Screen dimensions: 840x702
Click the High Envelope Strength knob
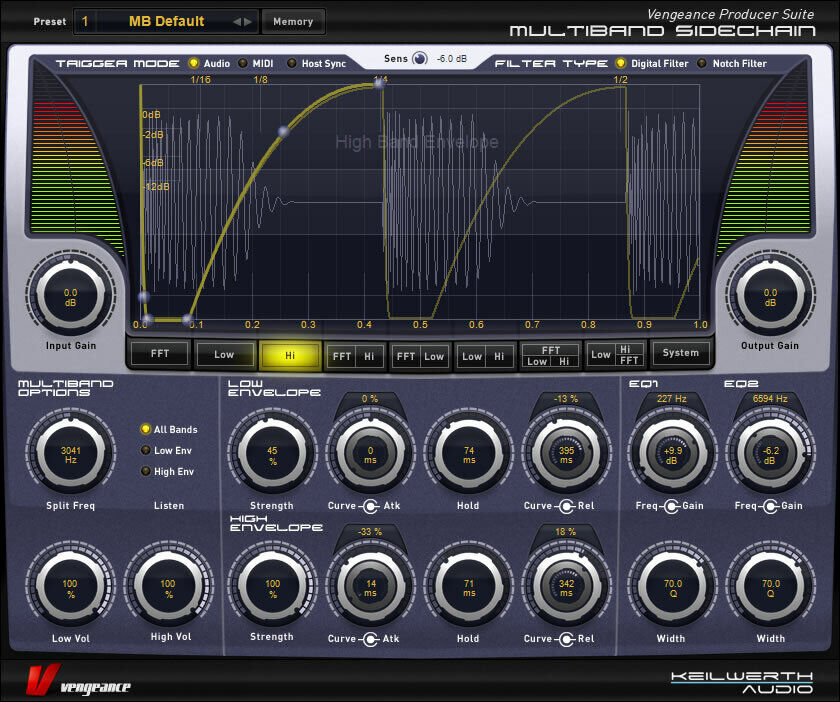(x=272, y=587)
